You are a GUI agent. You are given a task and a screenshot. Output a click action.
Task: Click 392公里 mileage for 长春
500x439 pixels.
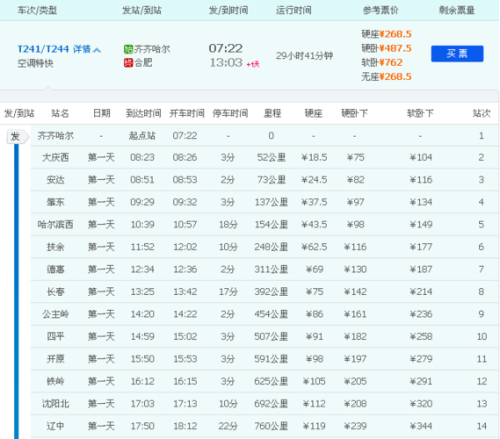point(271,292)
